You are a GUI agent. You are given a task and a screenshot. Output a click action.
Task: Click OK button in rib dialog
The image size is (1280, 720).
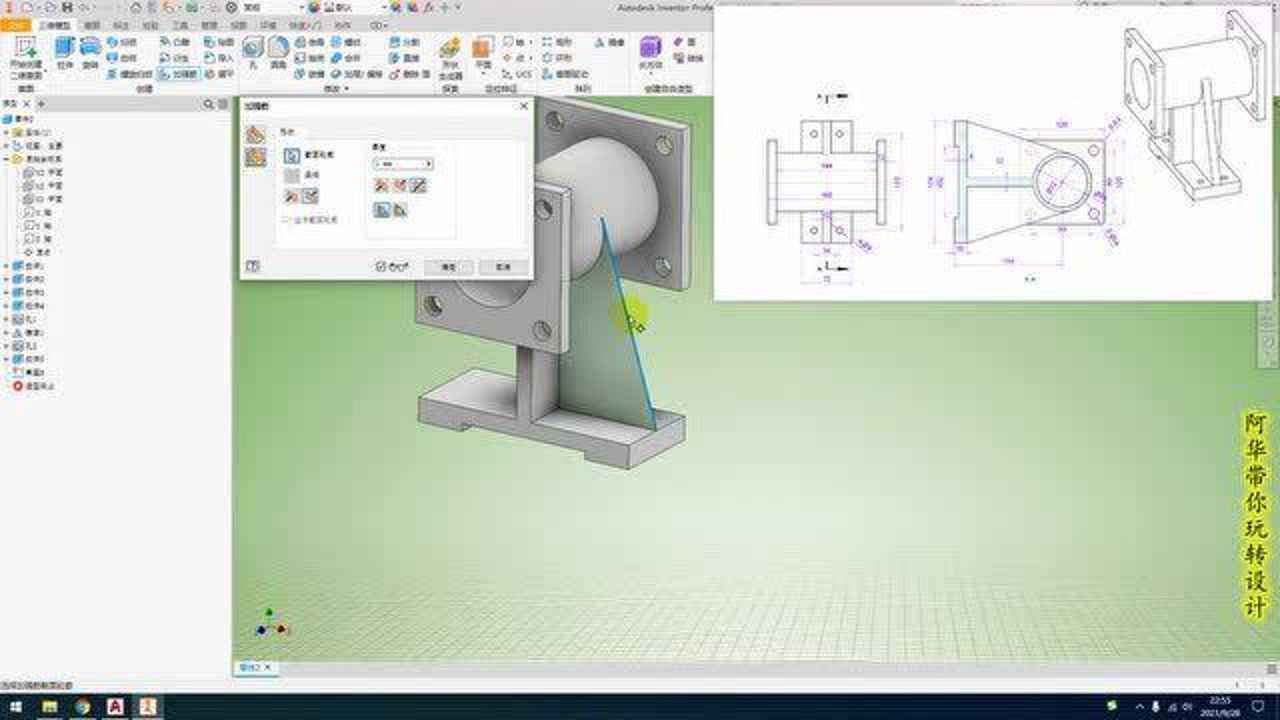(x=448, y=267)
